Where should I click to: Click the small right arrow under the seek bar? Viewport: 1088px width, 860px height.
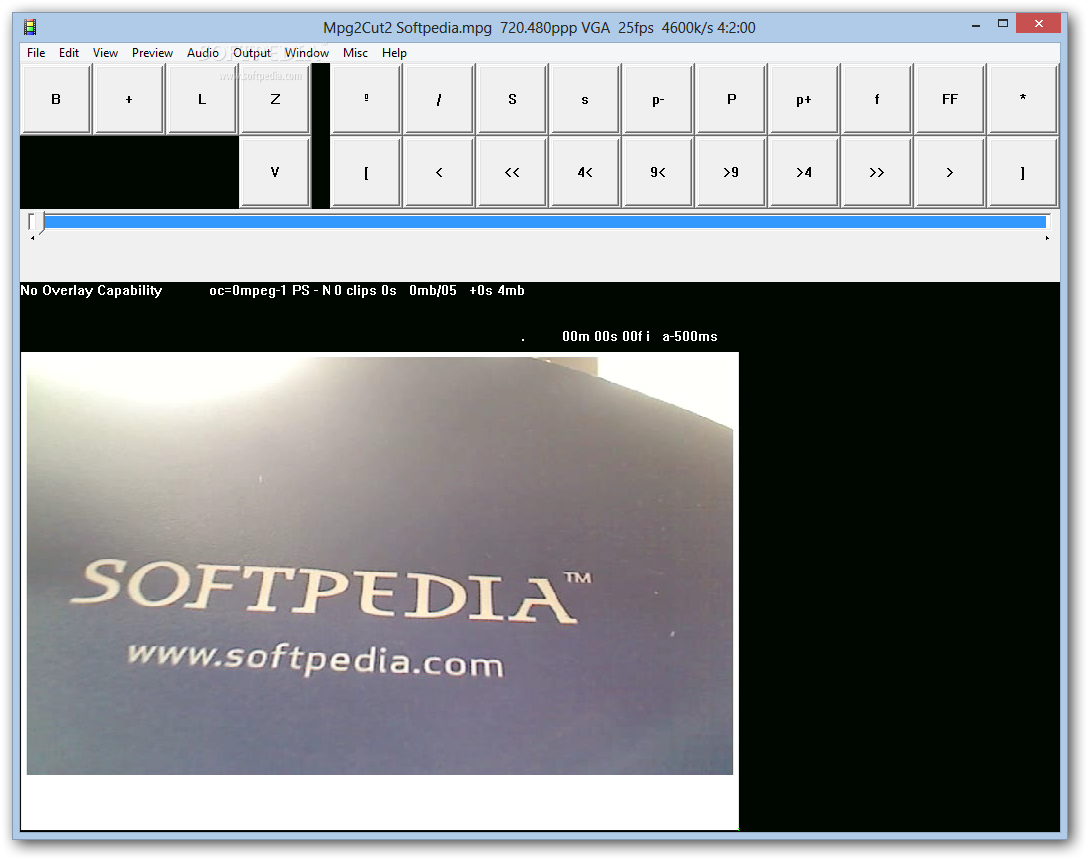pyautogui.click(x=1047, y=238)
